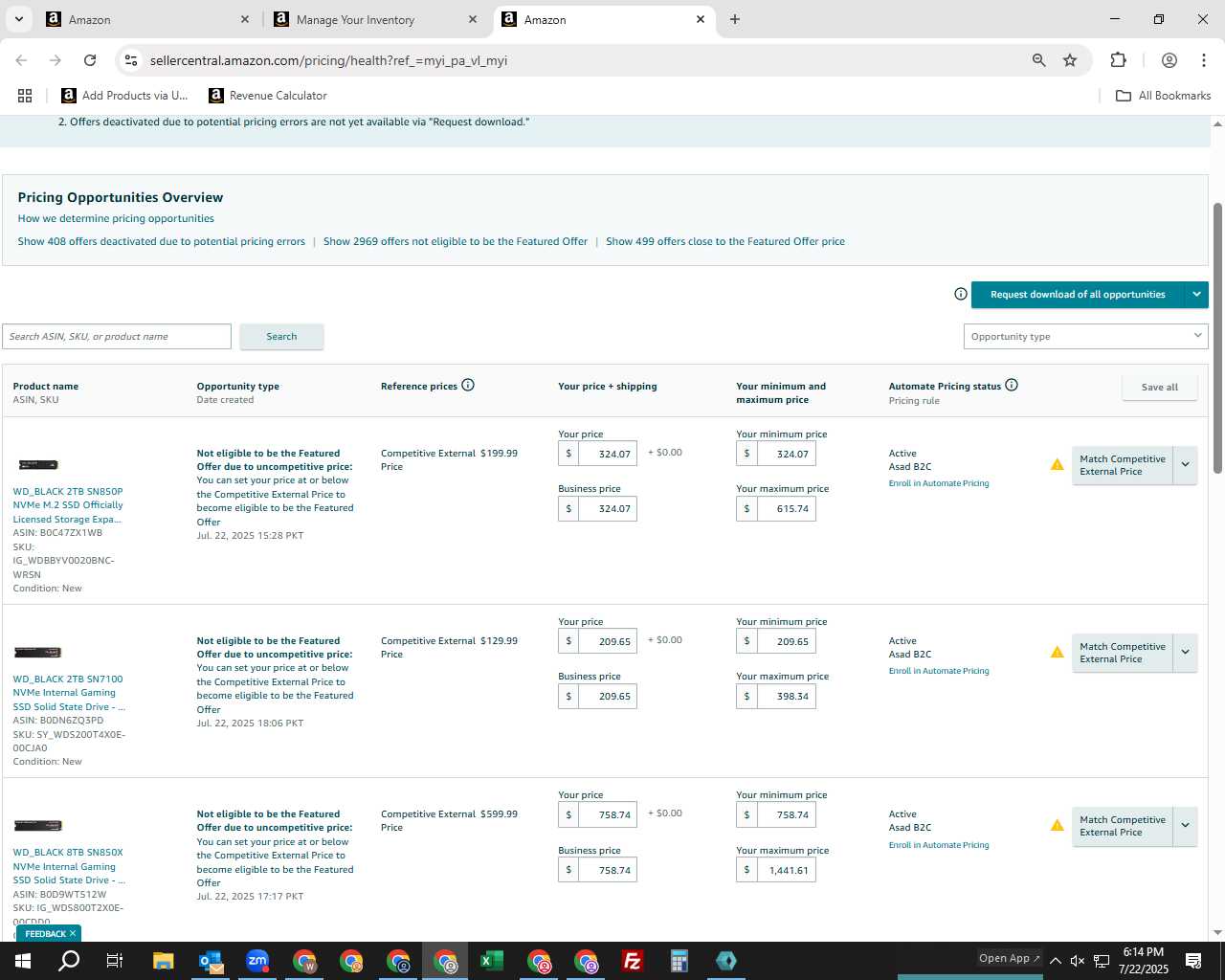Open WD_BLACK 2TB SN850P product link
The width and height of the screenshot is (1225, 980).
click(x=68, y=505)
